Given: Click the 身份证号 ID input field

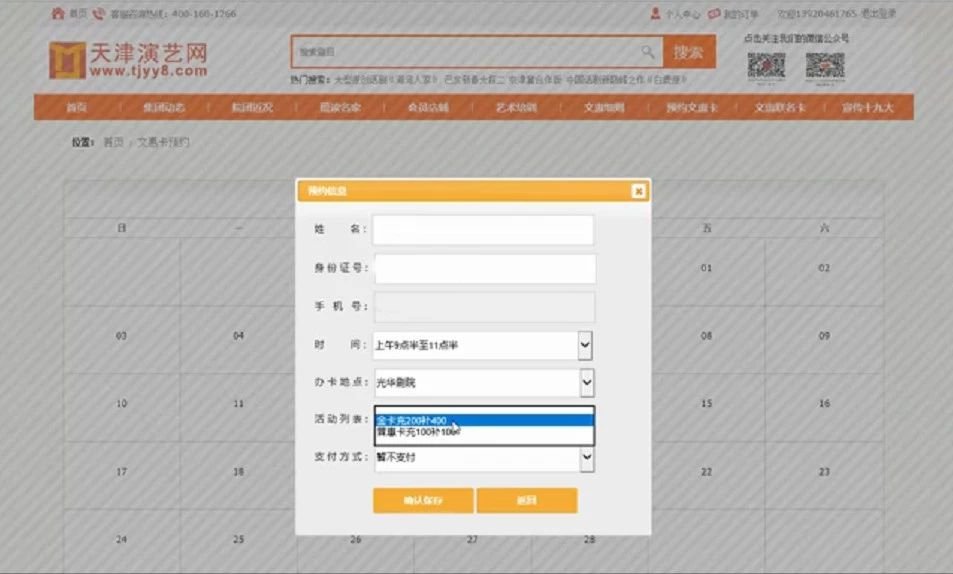Looking at the screenshot, I should tap(485, 268).
